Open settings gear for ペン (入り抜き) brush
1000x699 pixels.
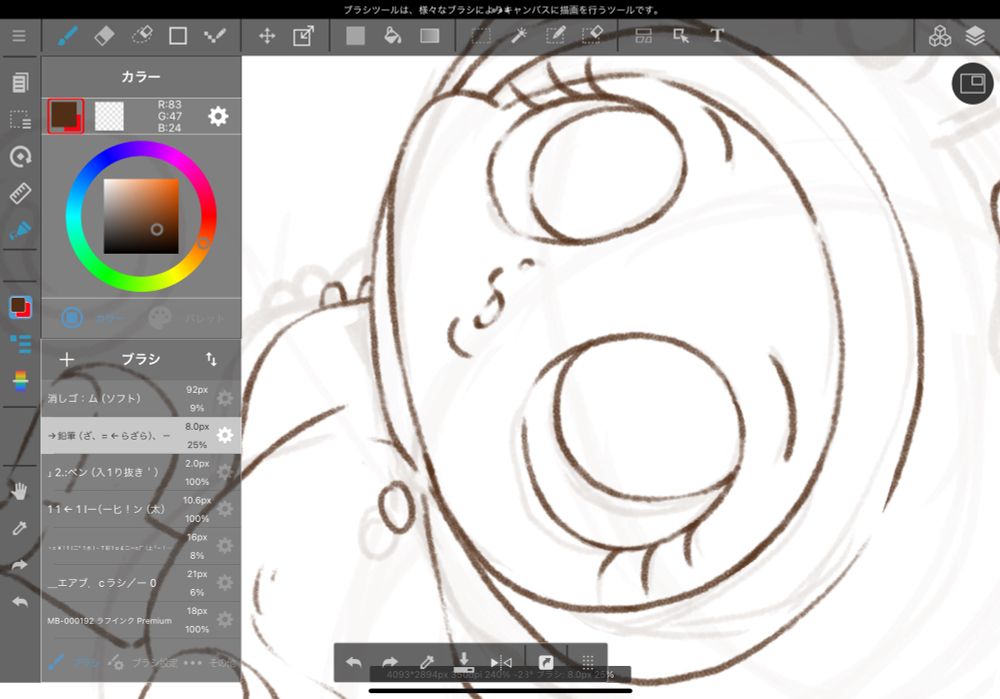pos(224,473)
